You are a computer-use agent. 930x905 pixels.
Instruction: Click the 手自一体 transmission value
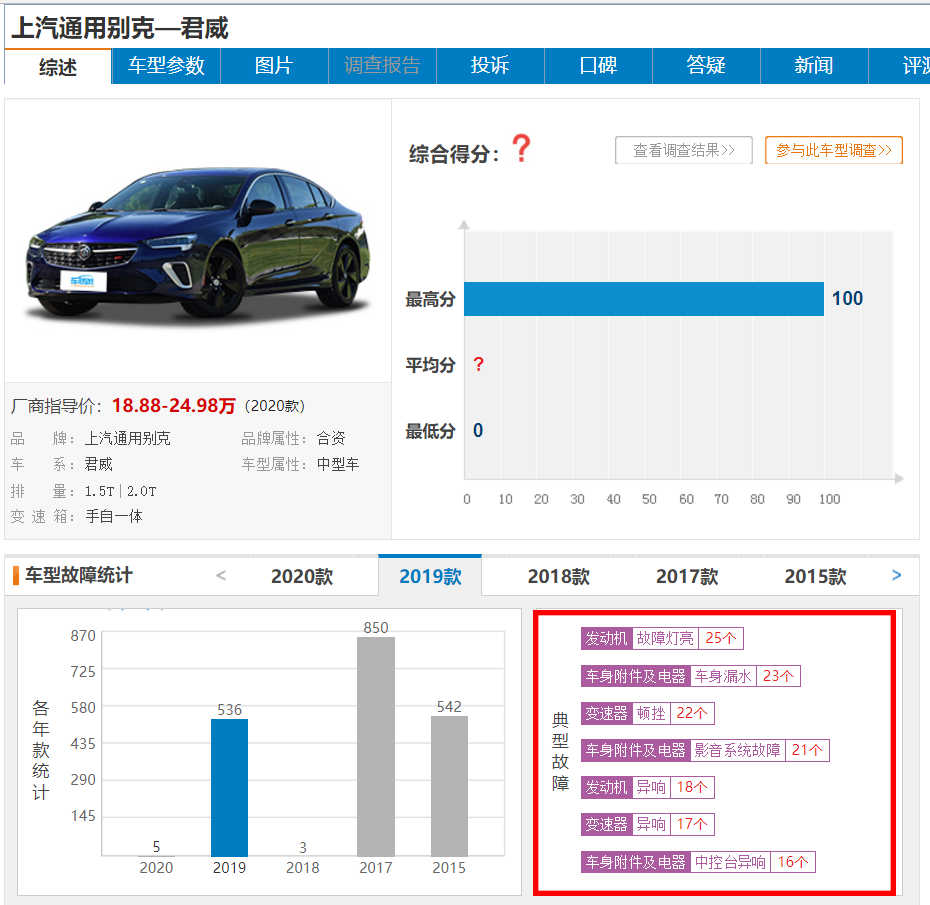(113, 517)
